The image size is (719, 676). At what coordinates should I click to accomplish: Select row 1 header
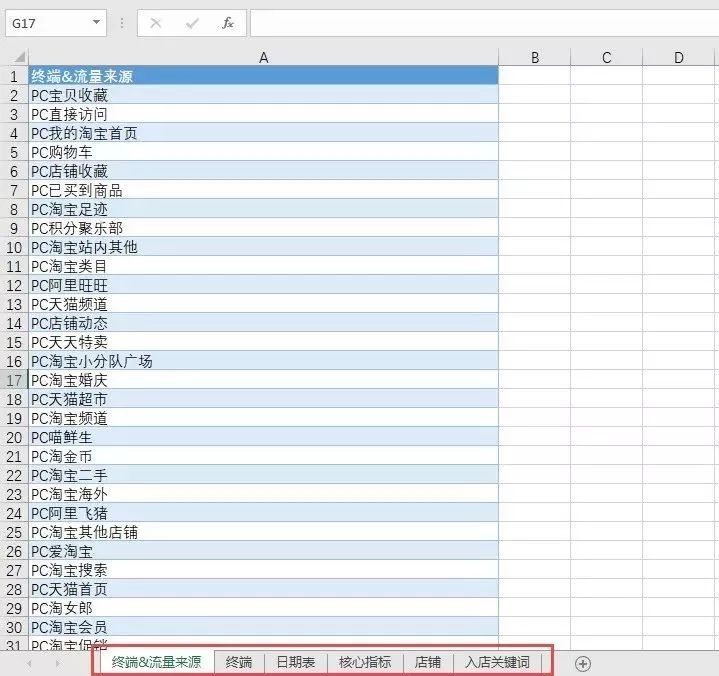point(14,76)
